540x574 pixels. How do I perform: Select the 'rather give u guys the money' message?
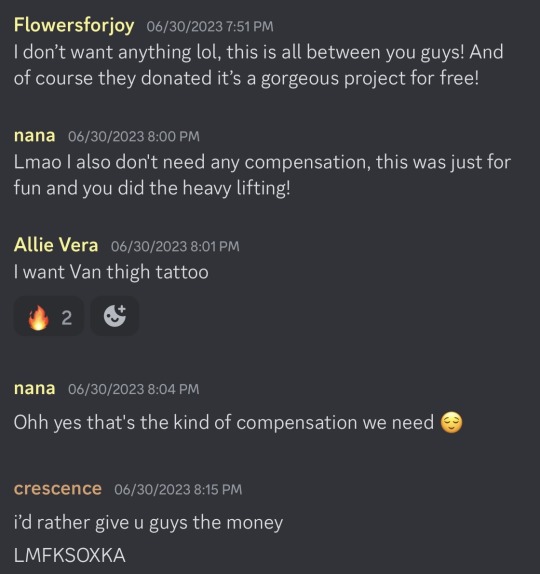(148, 523)
